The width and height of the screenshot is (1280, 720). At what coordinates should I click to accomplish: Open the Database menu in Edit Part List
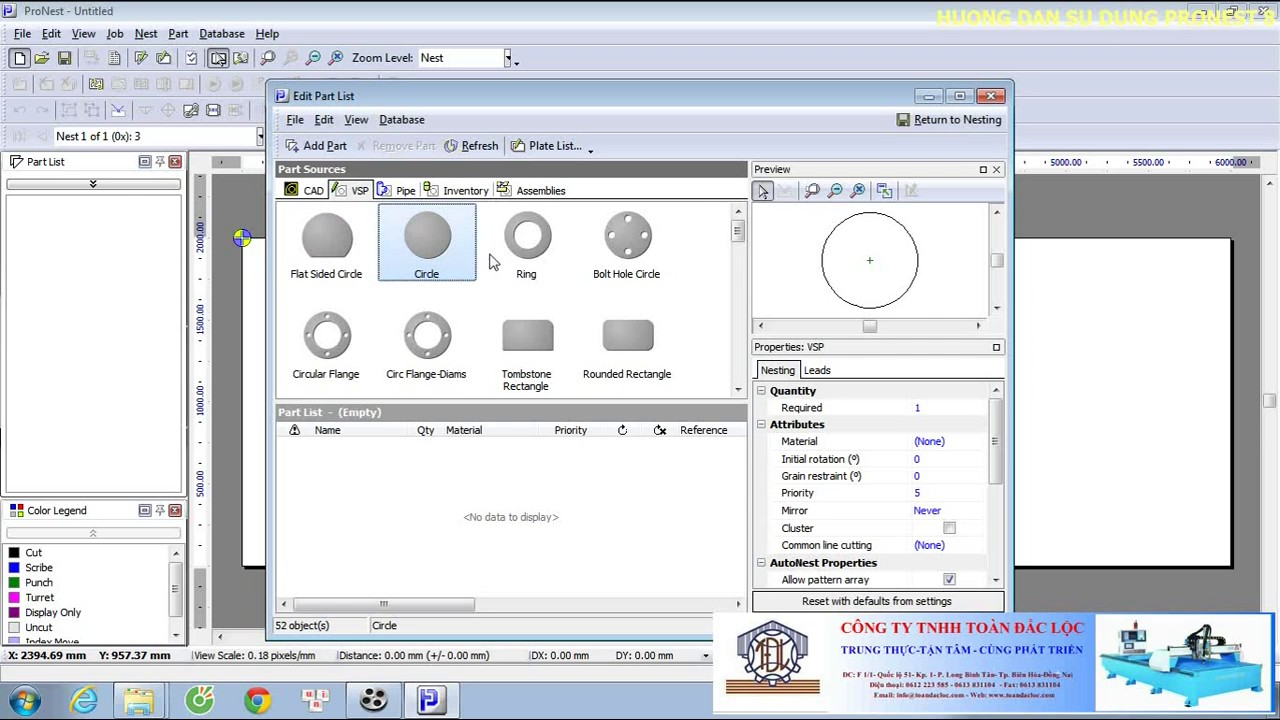pos(402,120)
